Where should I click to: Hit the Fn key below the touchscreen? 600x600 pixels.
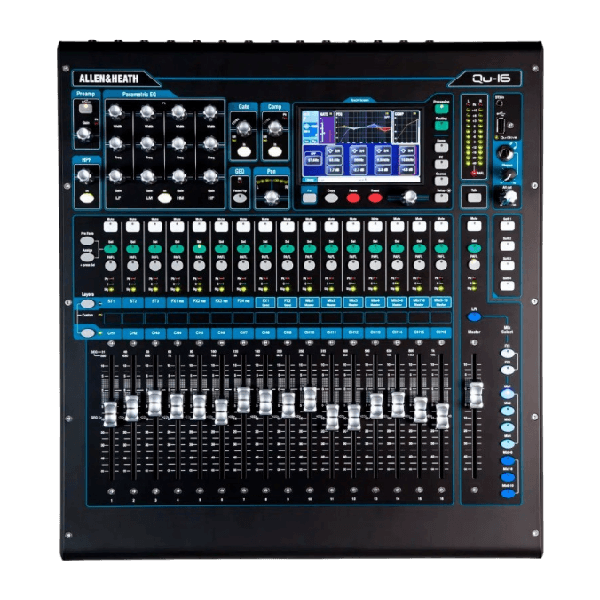309,197
